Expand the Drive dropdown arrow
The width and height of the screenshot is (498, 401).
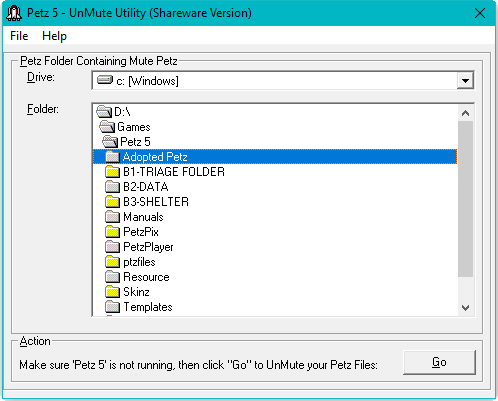click(x=465, y=81)
